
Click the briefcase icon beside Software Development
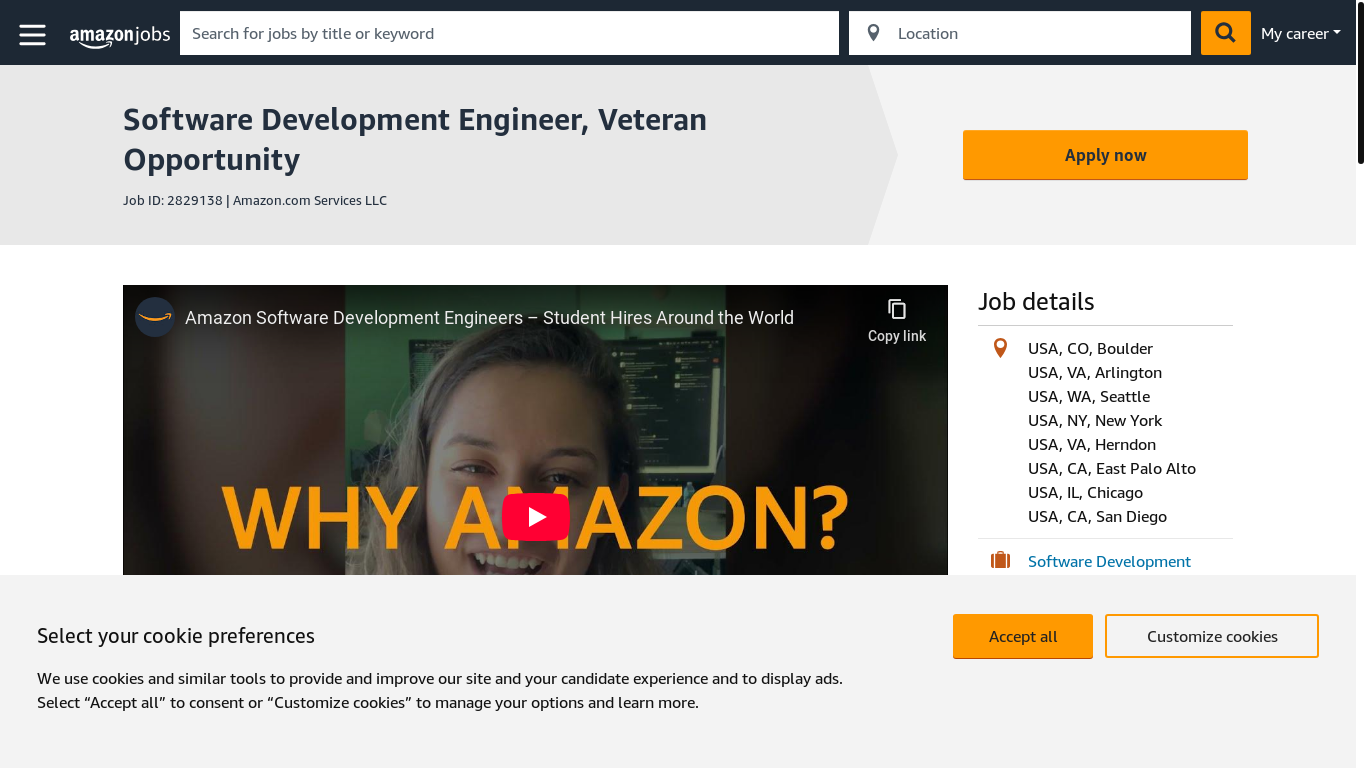1000,561
